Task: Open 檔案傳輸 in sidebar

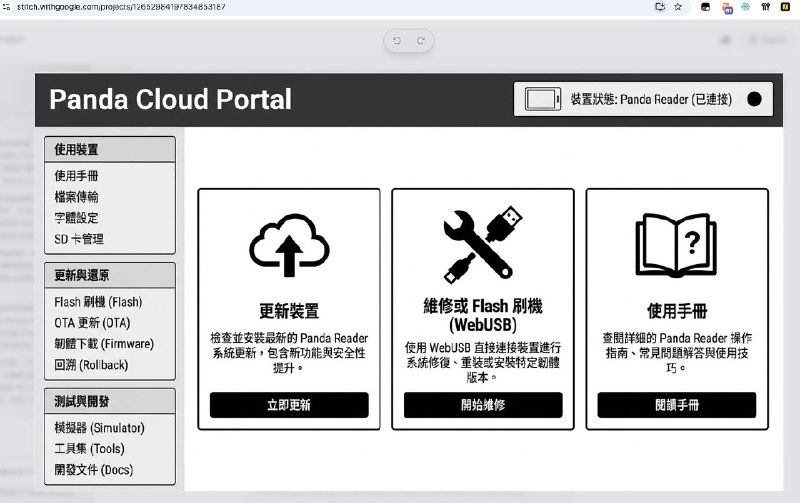Action: click(76, 197)
